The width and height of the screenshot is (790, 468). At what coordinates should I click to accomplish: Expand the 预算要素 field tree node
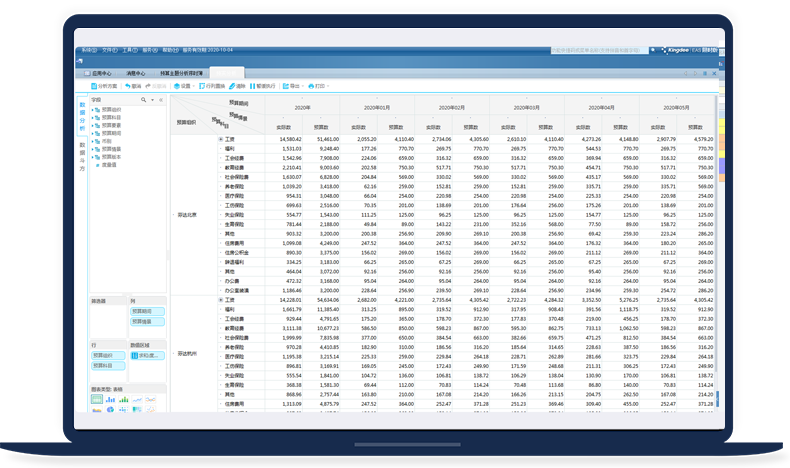(93, 125)
